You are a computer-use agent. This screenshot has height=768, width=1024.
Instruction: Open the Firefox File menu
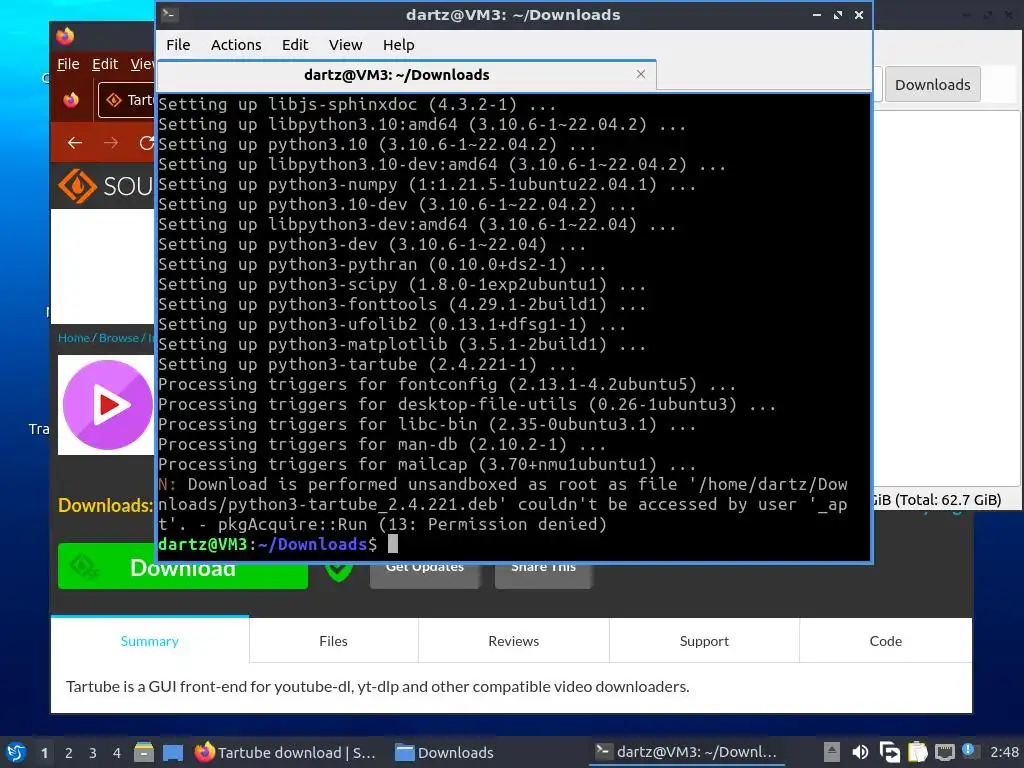click(68, 64)
